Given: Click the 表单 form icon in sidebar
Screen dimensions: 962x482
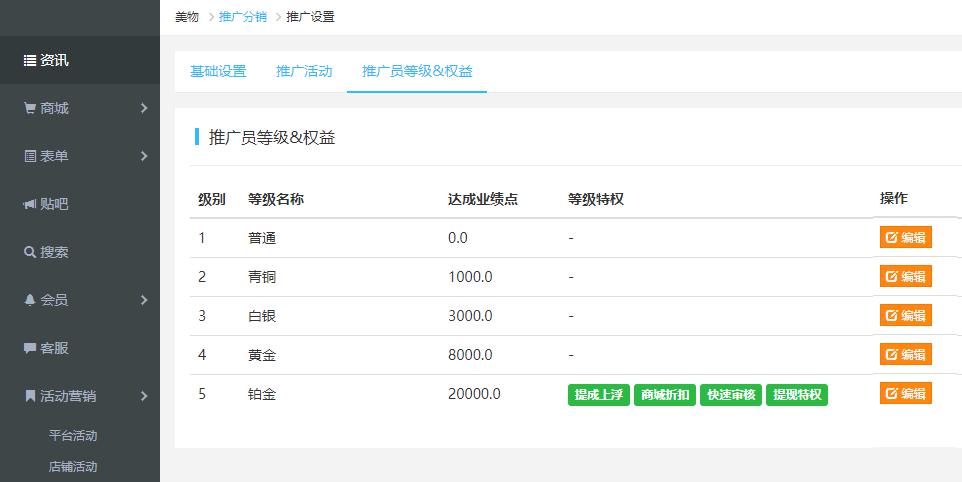Looking at the screenshot, I should tap(30, 156).
